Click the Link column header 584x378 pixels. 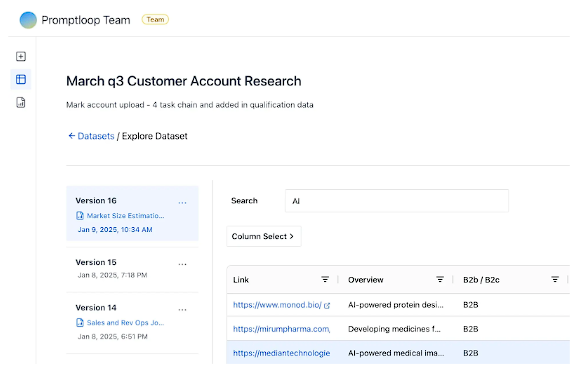click(x=241, y=280)
